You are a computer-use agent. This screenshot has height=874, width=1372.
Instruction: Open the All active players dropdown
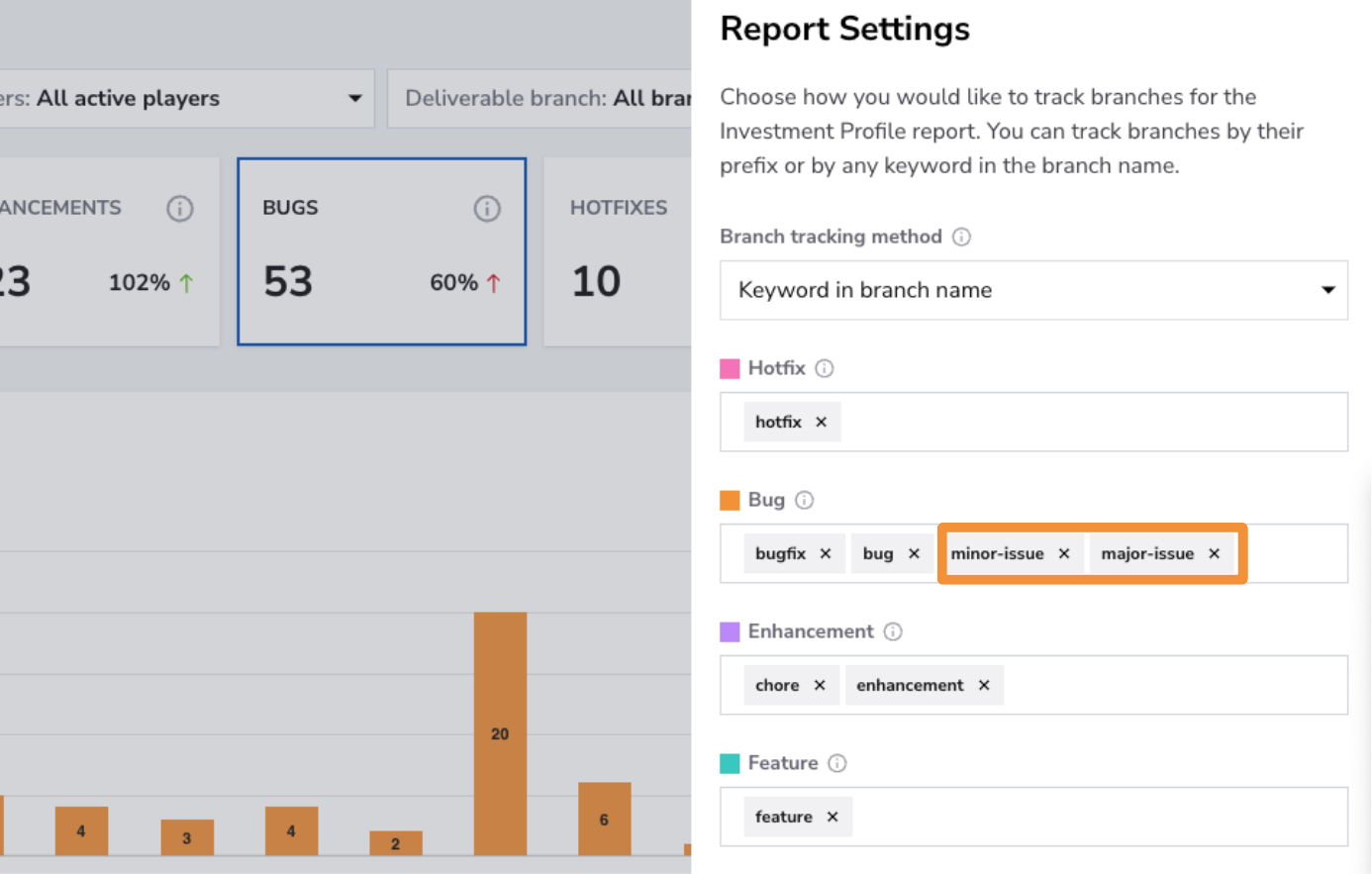tap(186, 98)
